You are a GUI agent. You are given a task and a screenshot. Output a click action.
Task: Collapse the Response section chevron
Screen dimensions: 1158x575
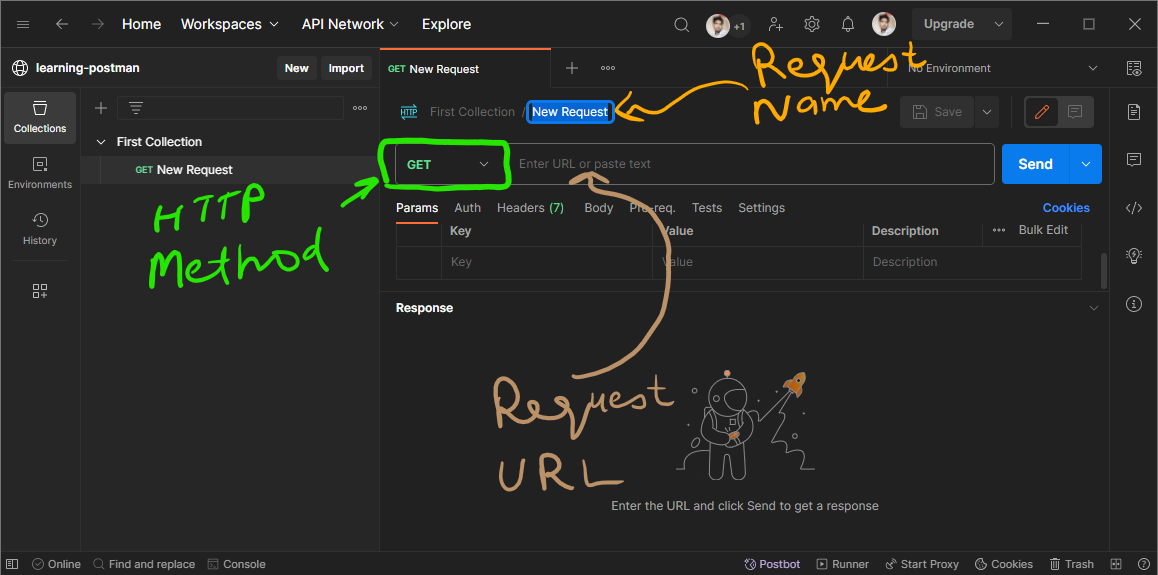(x=1093, y=308)
